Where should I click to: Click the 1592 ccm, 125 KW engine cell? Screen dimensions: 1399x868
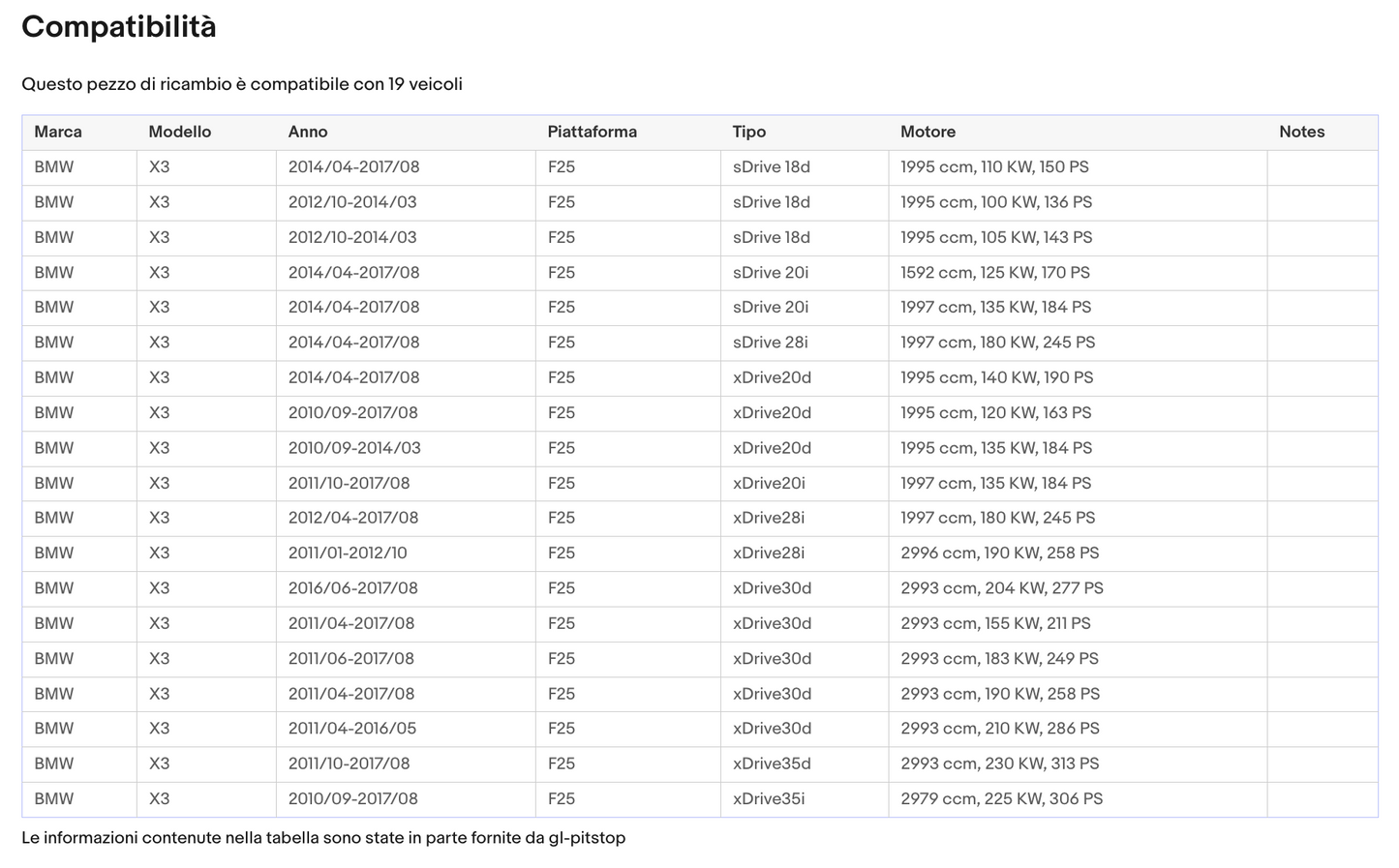click(994, 273)
